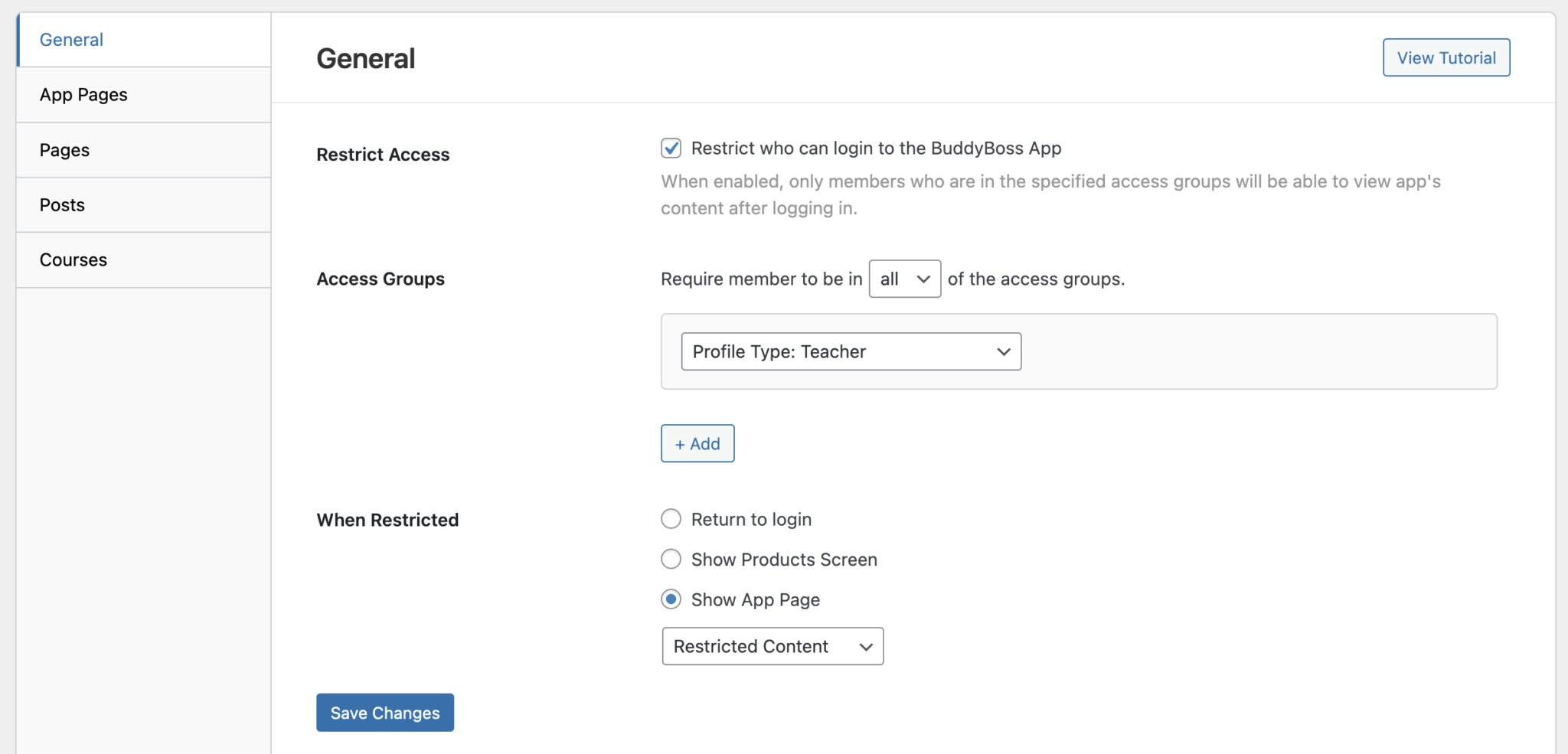
Task: Click the + Add access group button
Action: [x=697, y=444]
